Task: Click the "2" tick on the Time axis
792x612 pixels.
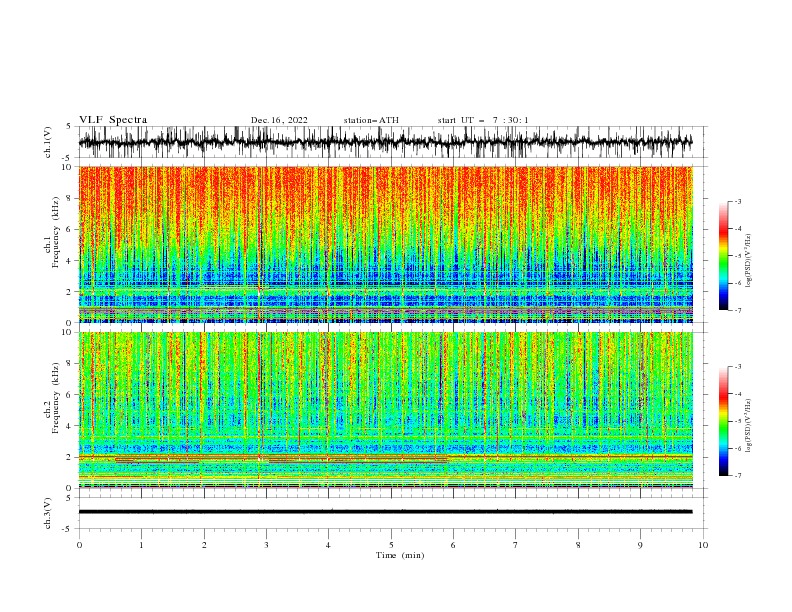Action: [x=204, y=545]
